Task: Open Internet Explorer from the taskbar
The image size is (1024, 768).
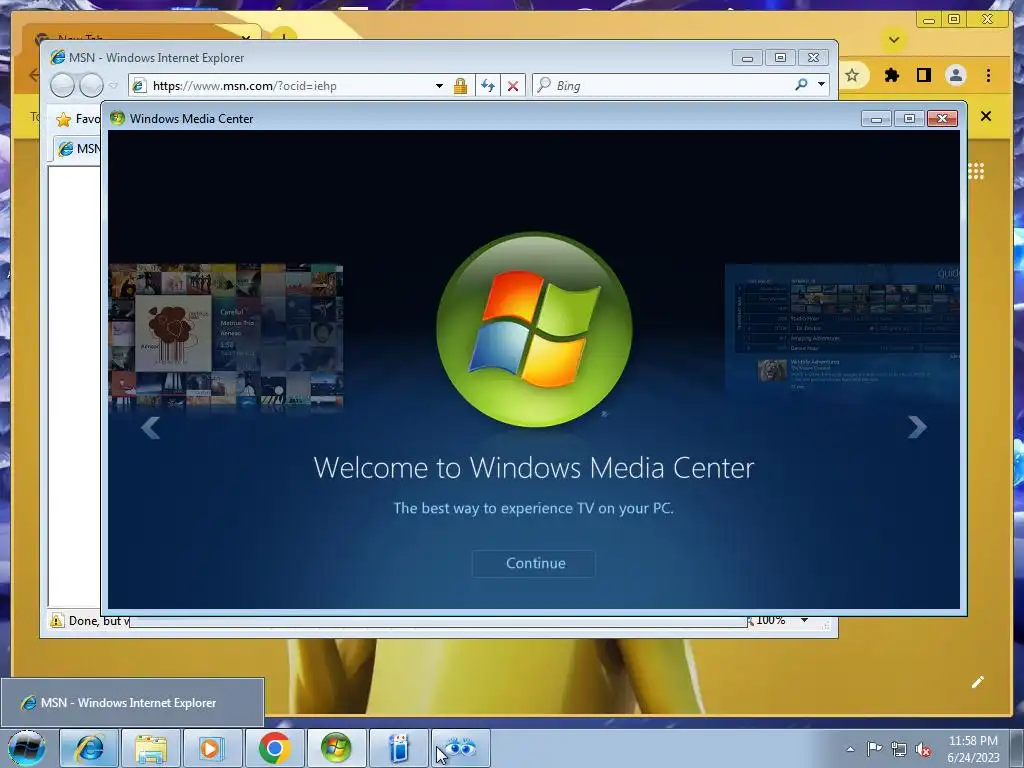Action: (89, 748)
